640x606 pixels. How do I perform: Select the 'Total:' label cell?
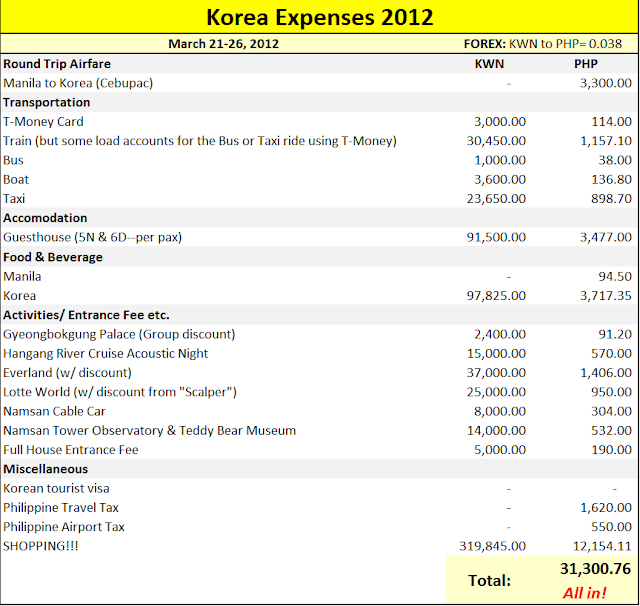pyautogui.click(x=489, y=580)
